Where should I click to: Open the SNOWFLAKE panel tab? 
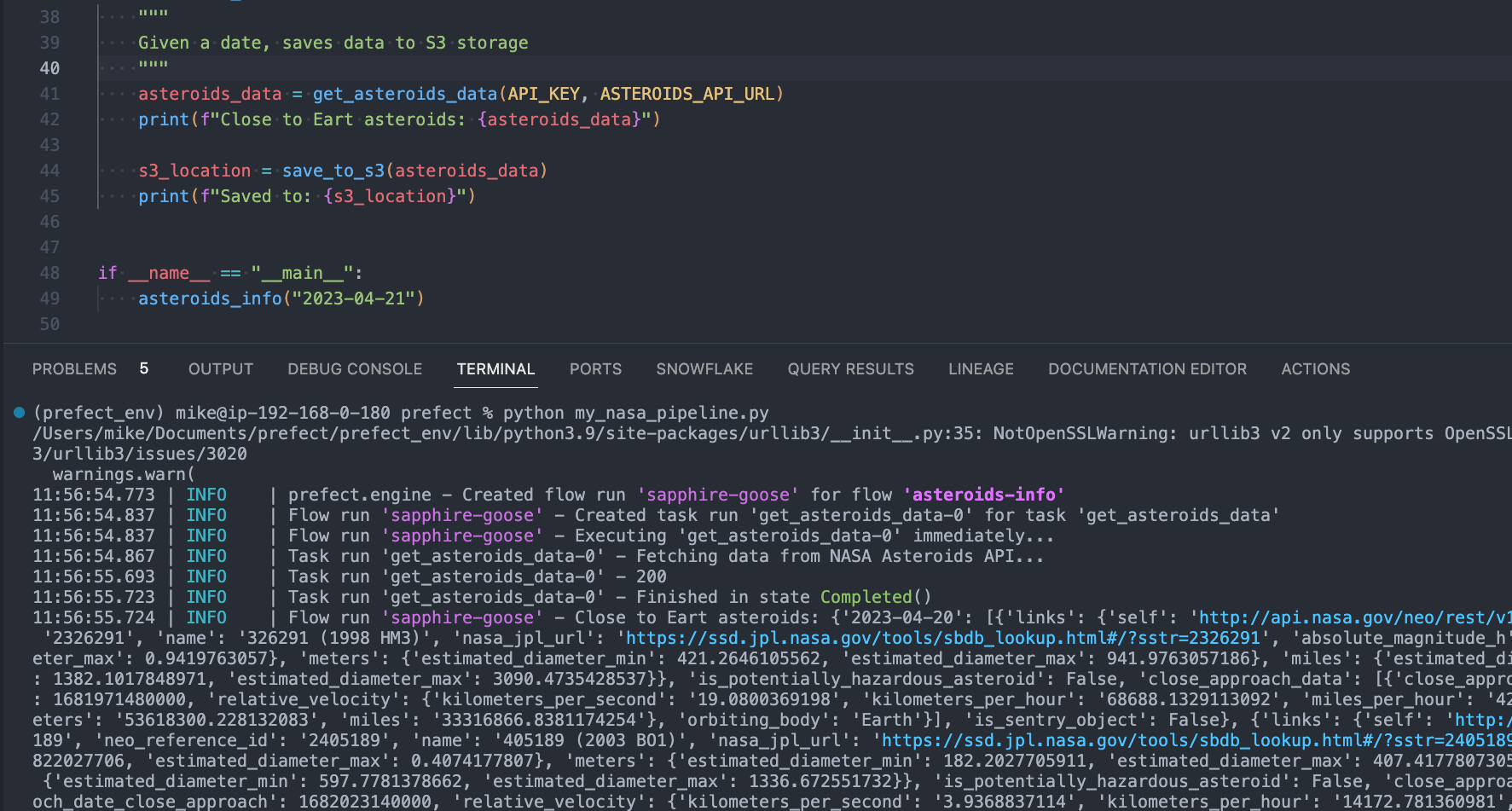point(704,369)
